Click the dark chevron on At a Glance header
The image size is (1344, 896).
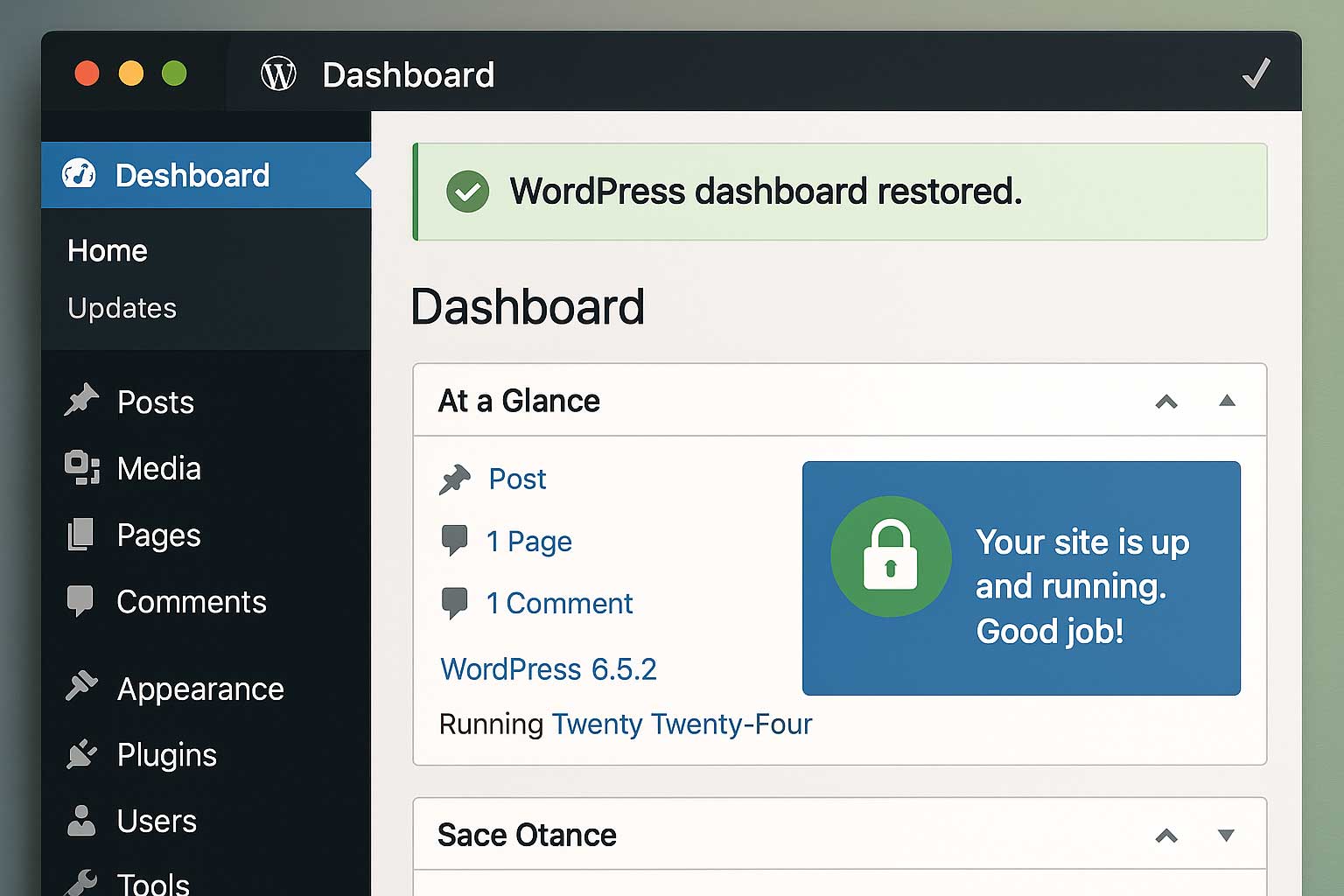pyautogui.click(x=1166, y=402)
